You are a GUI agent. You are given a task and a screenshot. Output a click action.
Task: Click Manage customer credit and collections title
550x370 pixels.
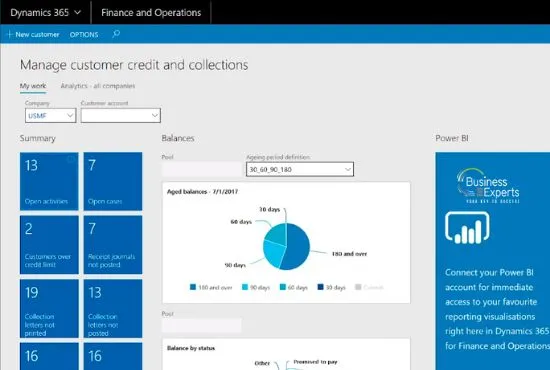pyautogui.click(x=134, y=65)
